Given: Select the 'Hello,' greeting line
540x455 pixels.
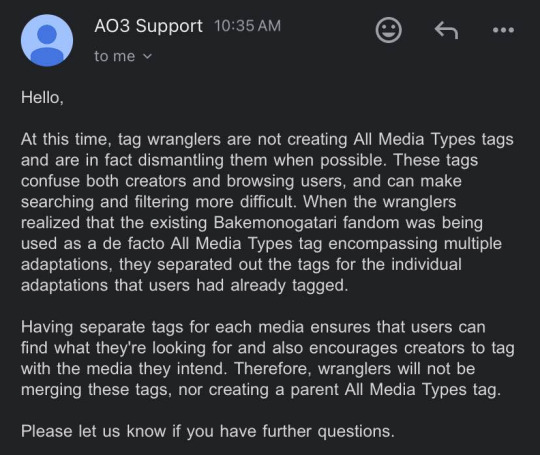Looking at the screenshot, I should (x=42, y=97).
